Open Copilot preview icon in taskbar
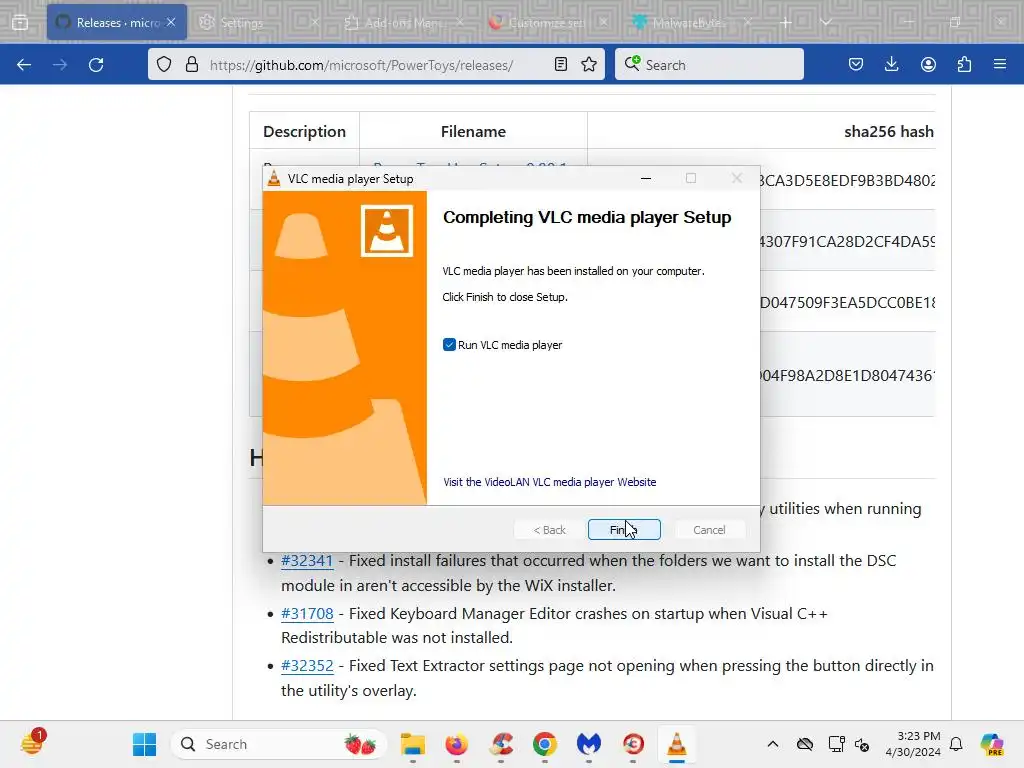This screenshot has height=768, width=1024. pos(992,744)
